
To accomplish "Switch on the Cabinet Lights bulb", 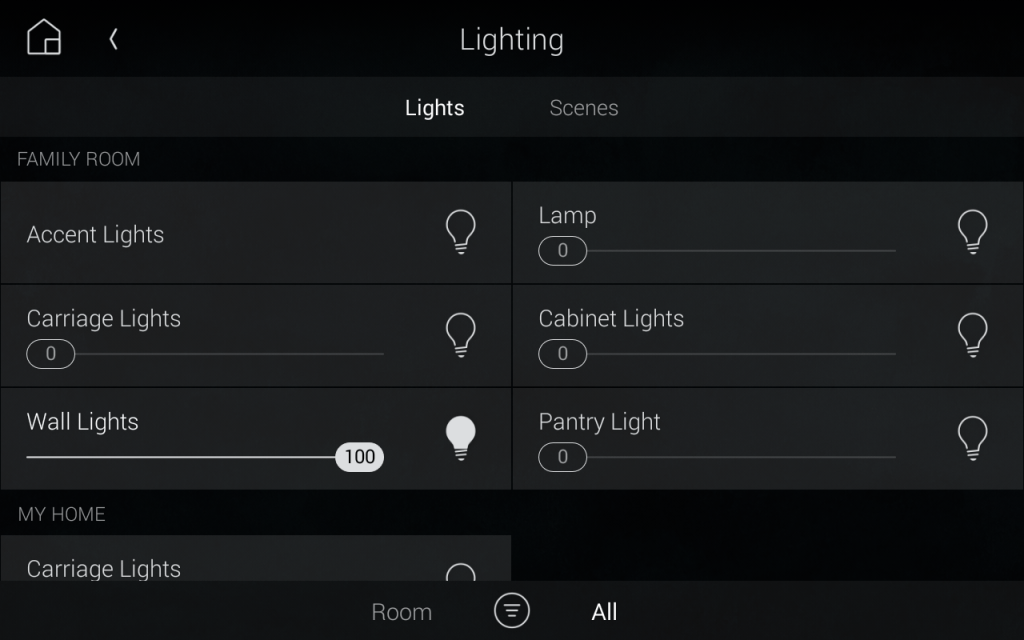I will click(x=972, y=335).
